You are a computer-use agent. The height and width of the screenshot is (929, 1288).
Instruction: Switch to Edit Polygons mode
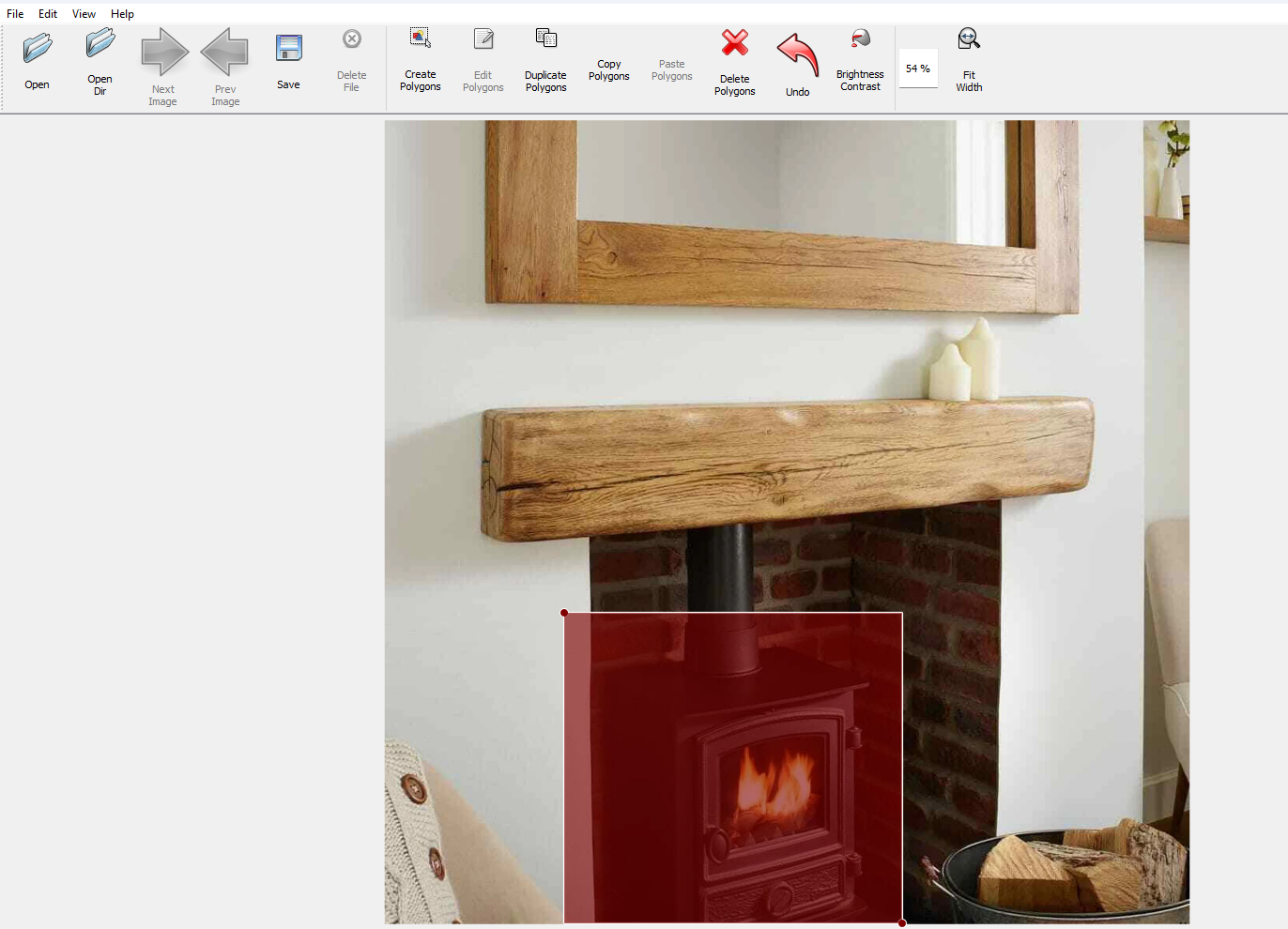pyautogui.click(x=483, y=39)
